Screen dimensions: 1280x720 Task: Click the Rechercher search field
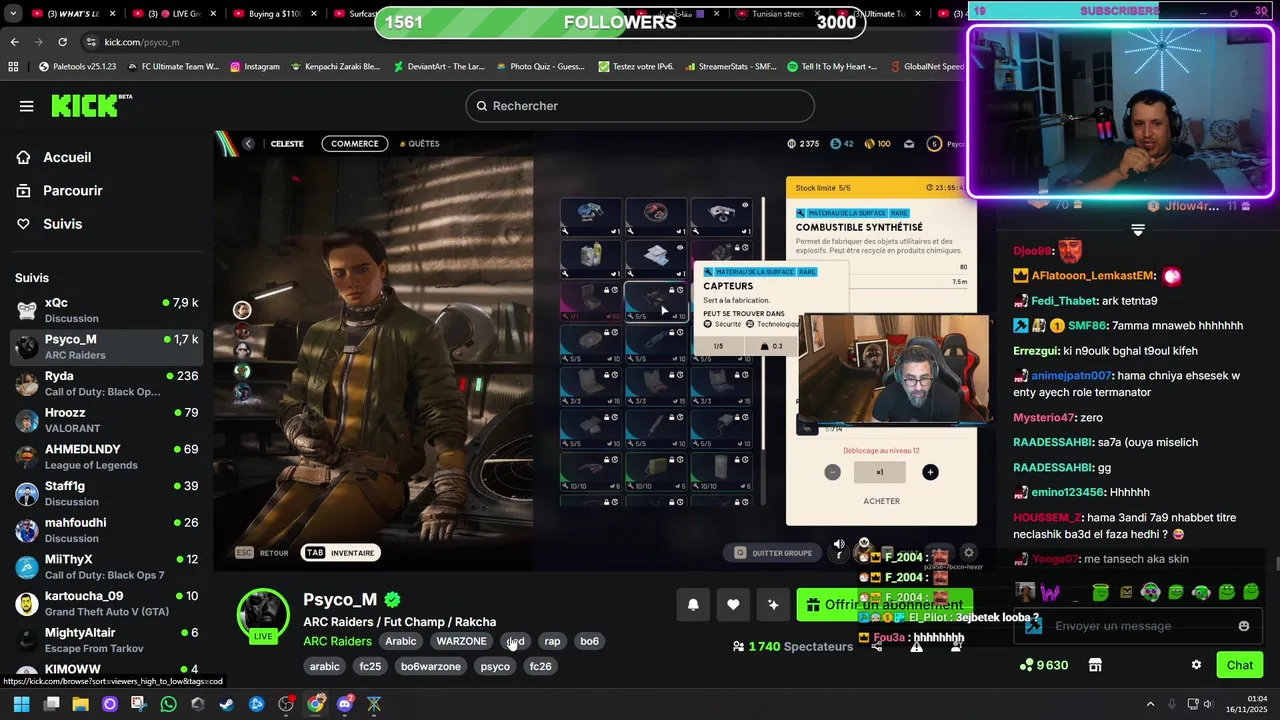pos(640,106)
